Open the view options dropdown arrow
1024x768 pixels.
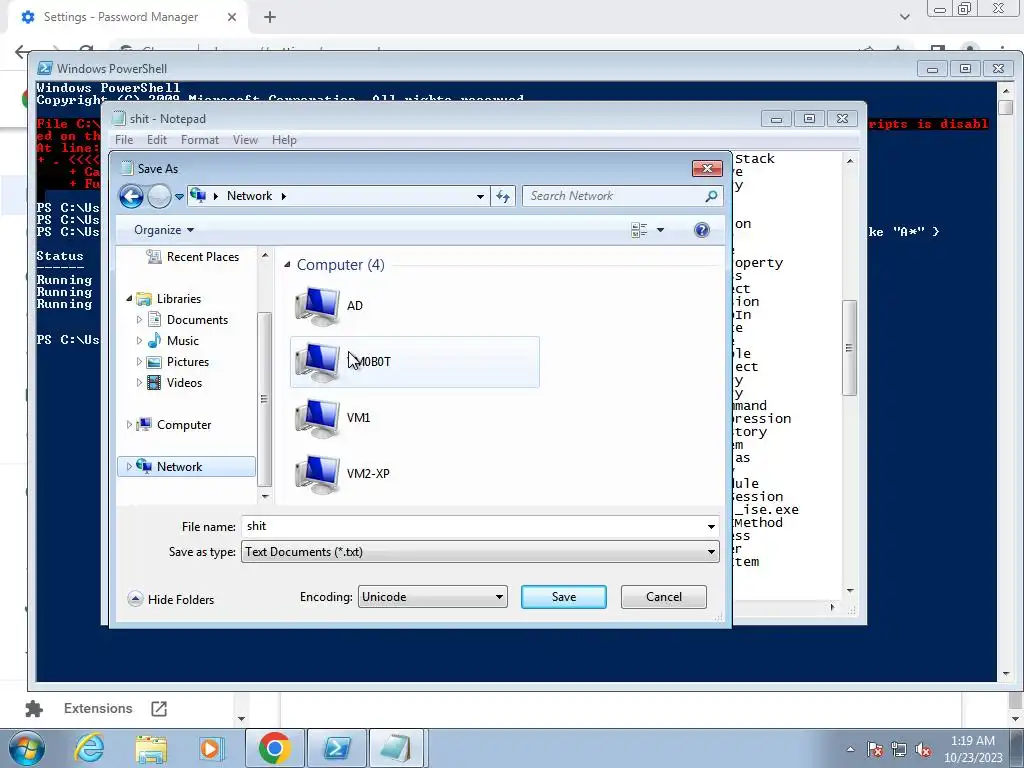[x=660, y=230]
